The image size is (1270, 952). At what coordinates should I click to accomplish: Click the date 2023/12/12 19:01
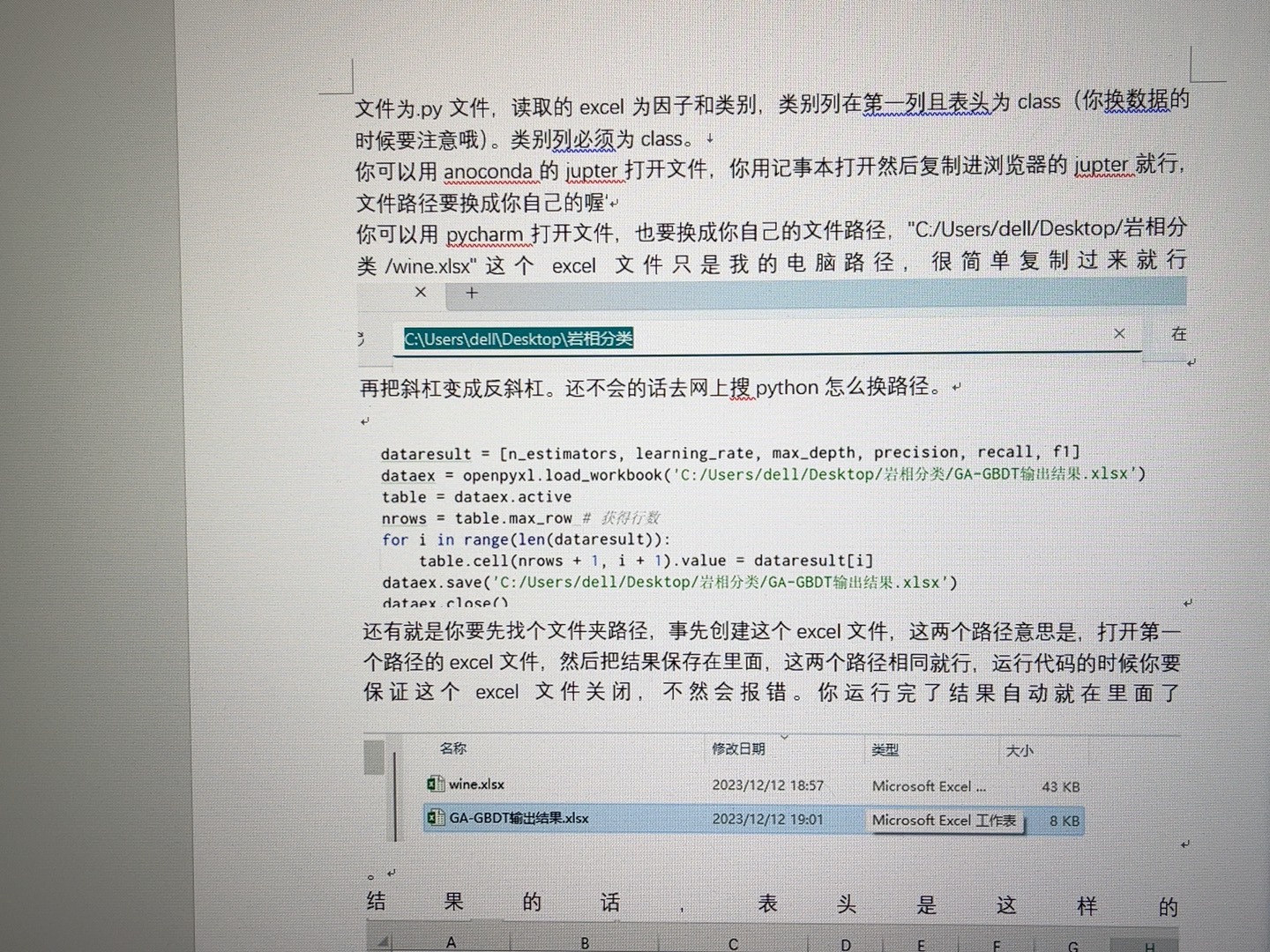pyautogui.click(x=767, y=819)
